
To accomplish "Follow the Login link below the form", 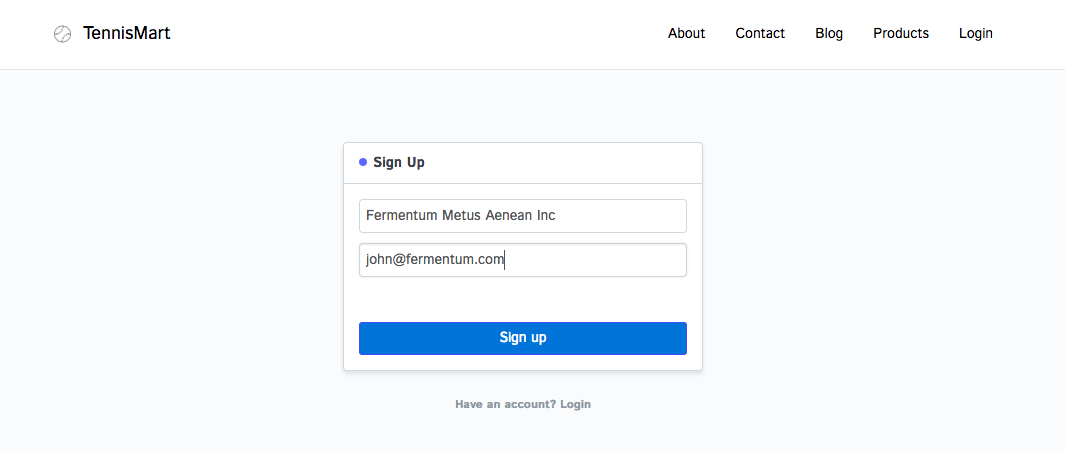I will tap(575, 404).
